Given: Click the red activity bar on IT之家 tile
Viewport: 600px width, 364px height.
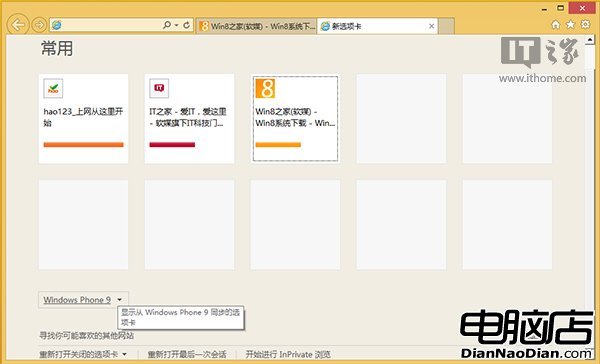Looking at the screenshot, I should [172, 145].
